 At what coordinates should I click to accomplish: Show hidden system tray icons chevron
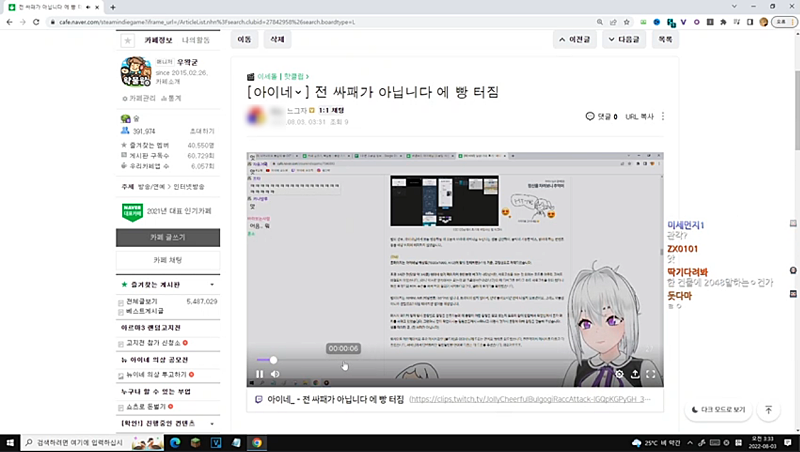click(x=690, y=443)
